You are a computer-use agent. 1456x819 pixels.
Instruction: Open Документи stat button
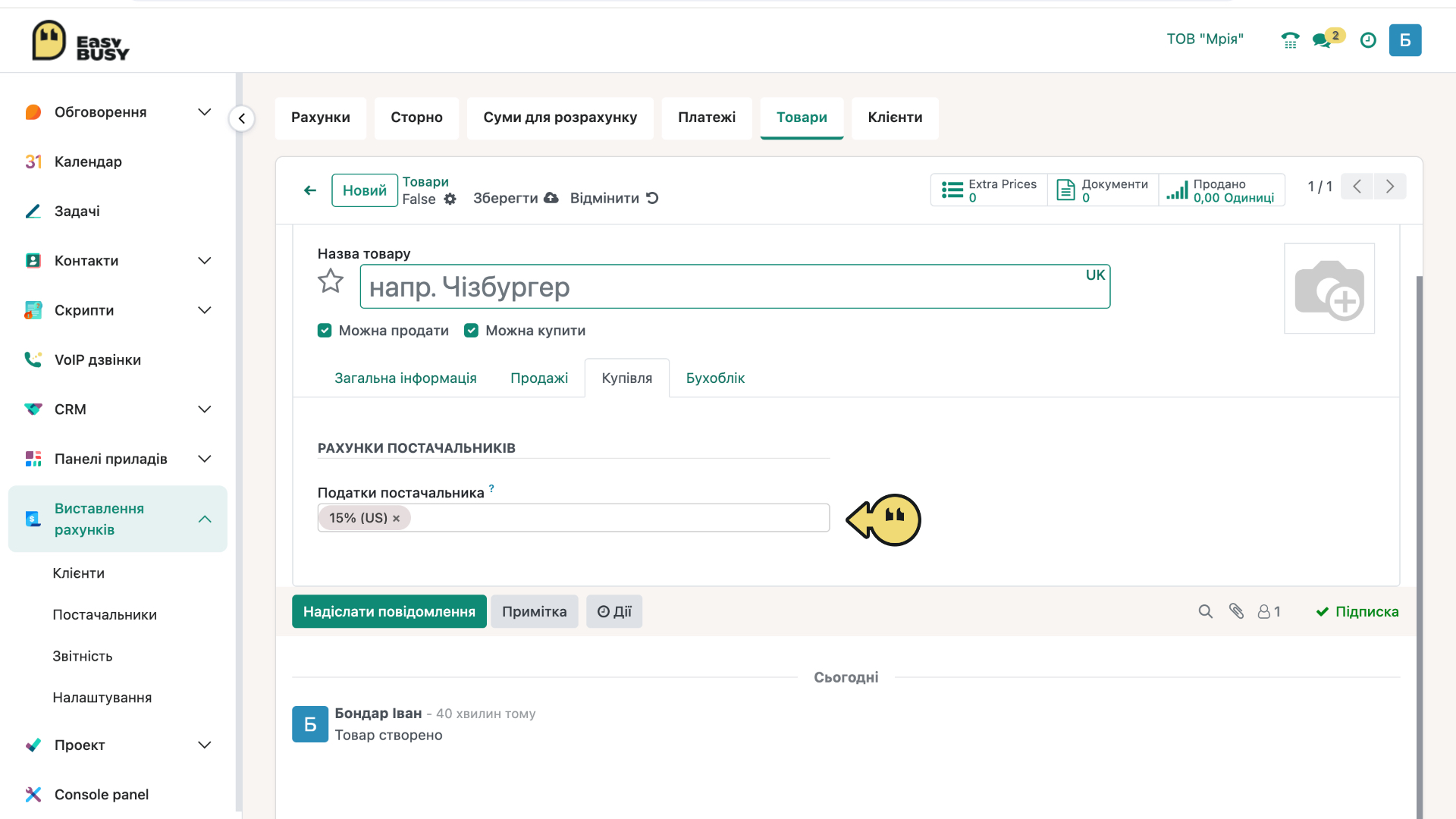1103,190
